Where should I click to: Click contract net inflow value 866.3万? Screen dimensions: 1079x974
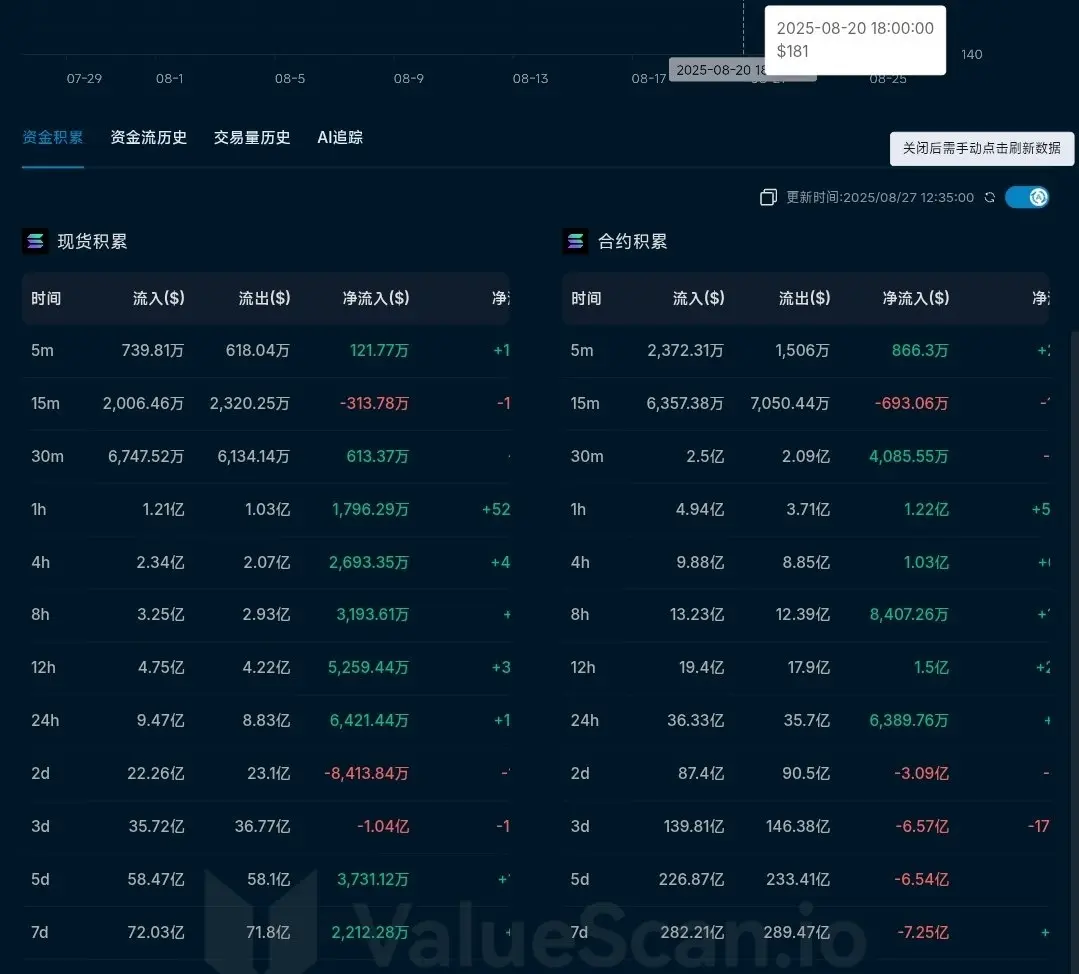920,350
